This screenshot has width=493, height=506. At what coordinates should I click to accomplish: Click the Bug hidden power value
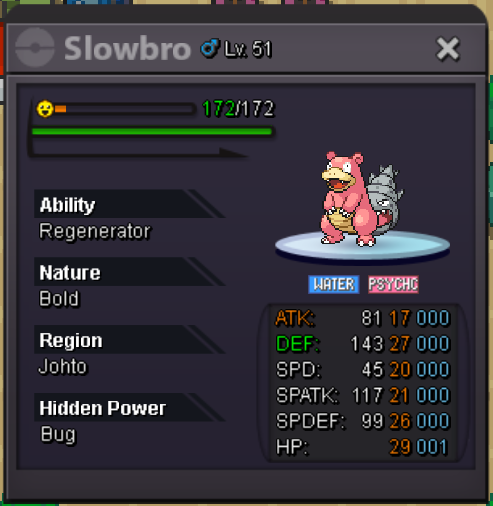[x=59, y=435]
